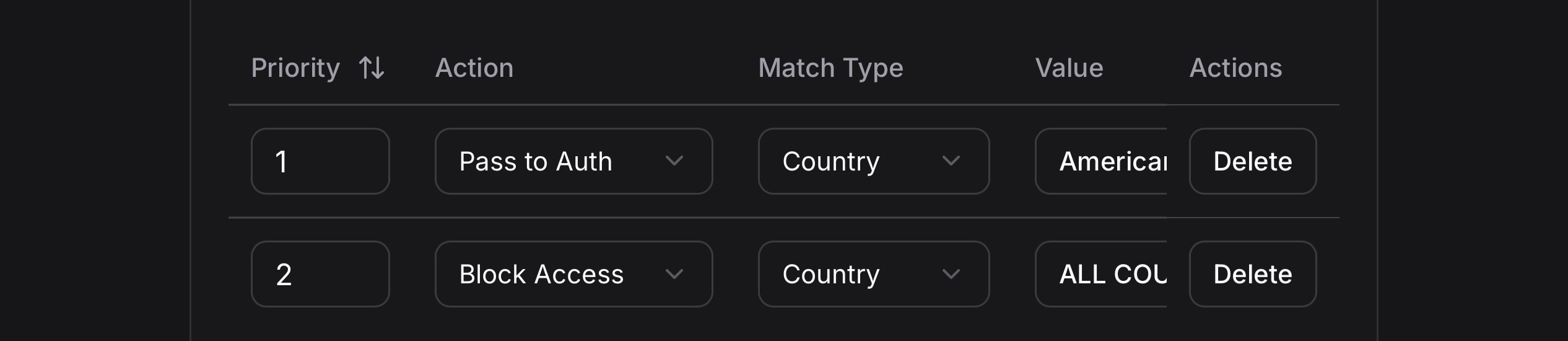Screen dimensions: 1568x341
Task: Click the chevron beside Pass to Auth
Action: (674, 161)
